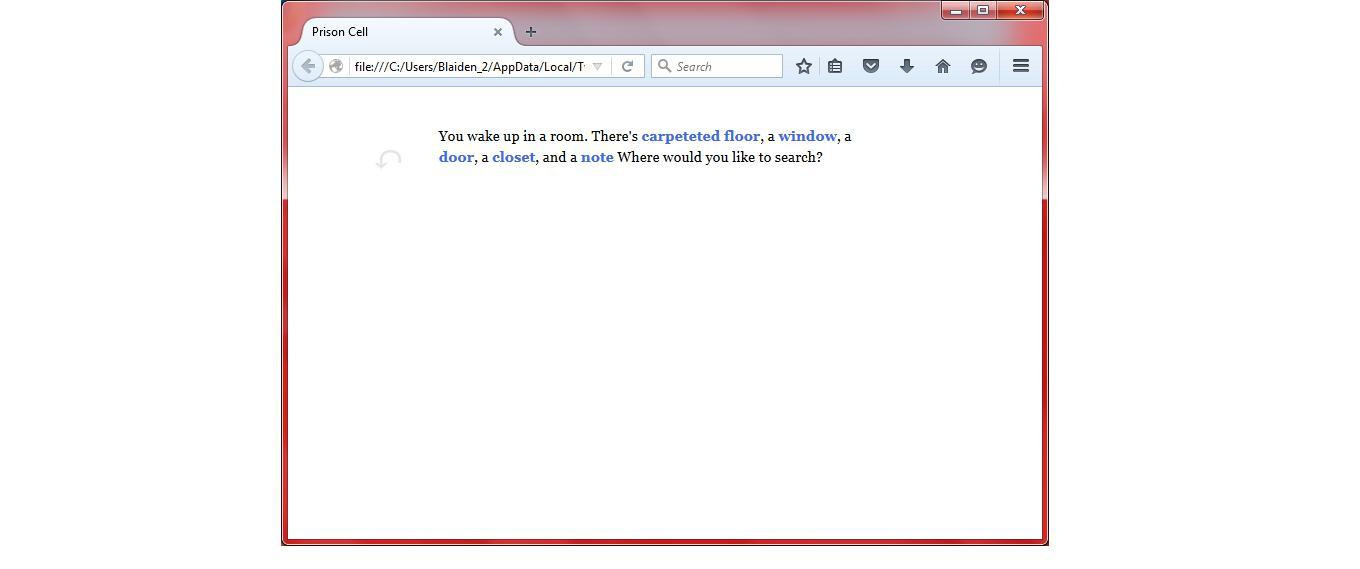Click the Twine undo arrow
This screenshot has width=1360, height=569.
point(389,159)
